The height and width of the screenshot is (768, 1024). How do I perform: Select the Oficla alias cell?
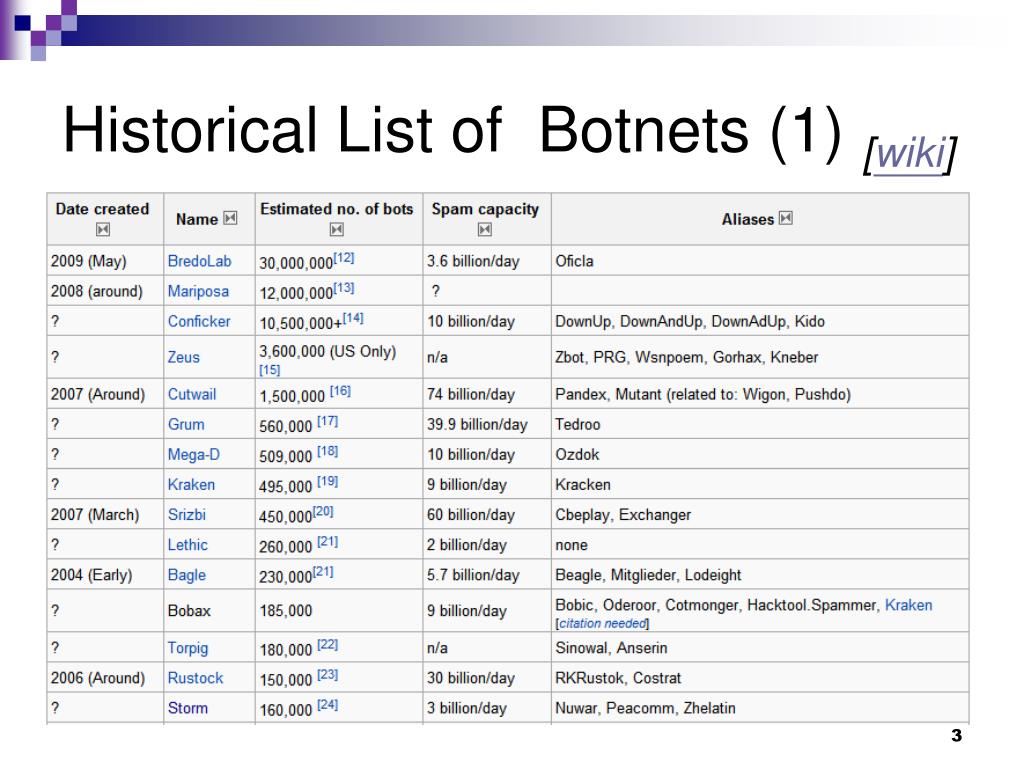coord(760,261)
